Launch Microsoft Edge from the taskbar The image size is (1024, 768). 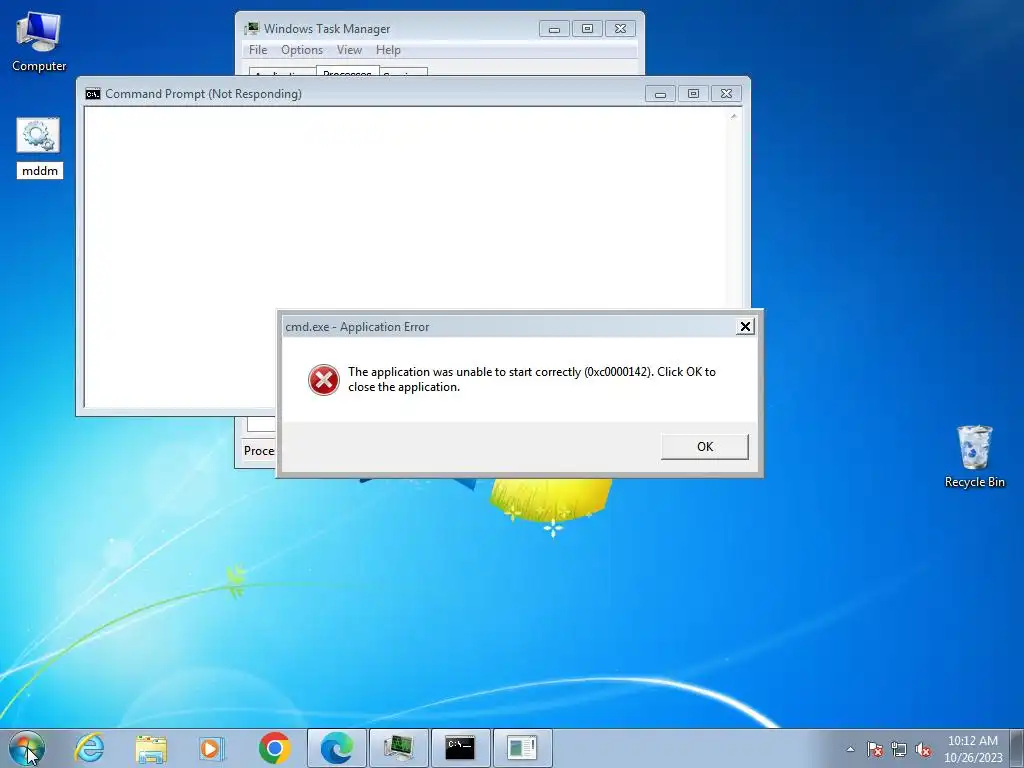point(336,748)
